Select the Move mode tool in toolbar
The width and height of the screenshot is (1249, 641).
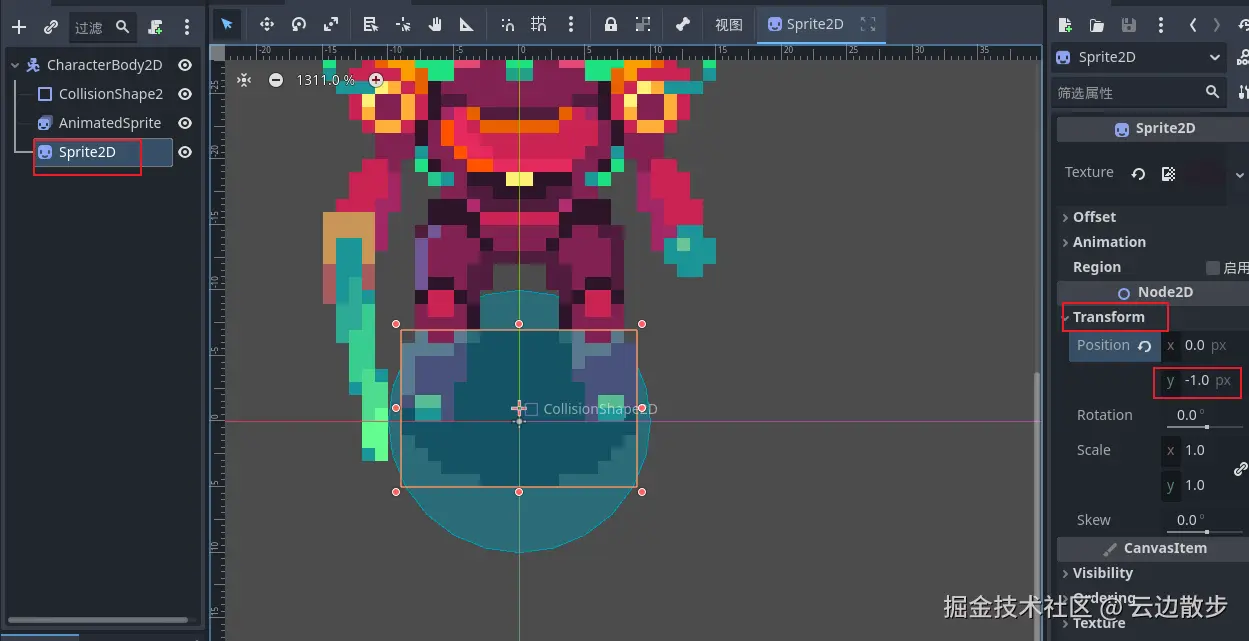(x=267, y=25)
